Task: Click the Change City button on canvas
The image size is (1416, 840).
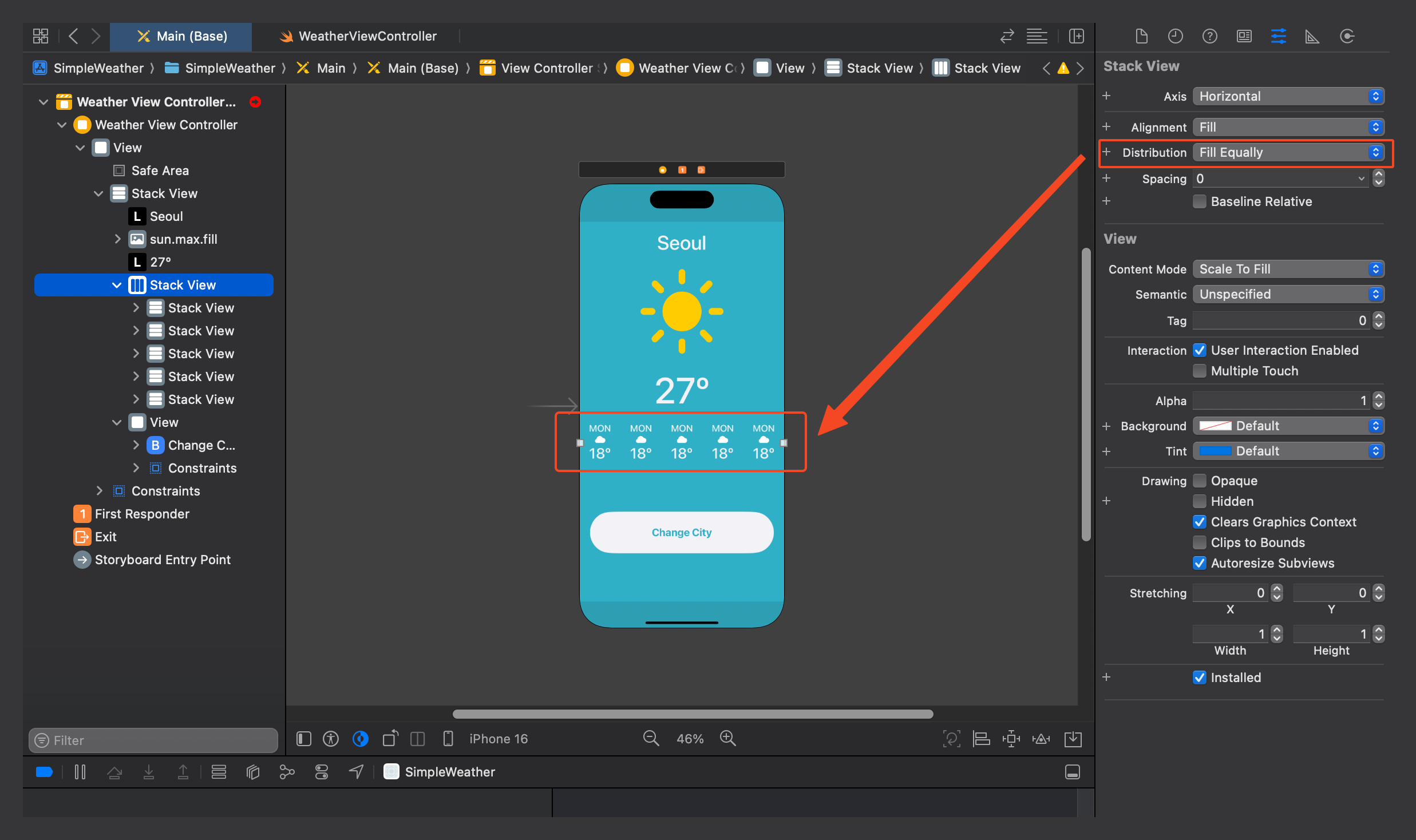Action: coord(681,532)
